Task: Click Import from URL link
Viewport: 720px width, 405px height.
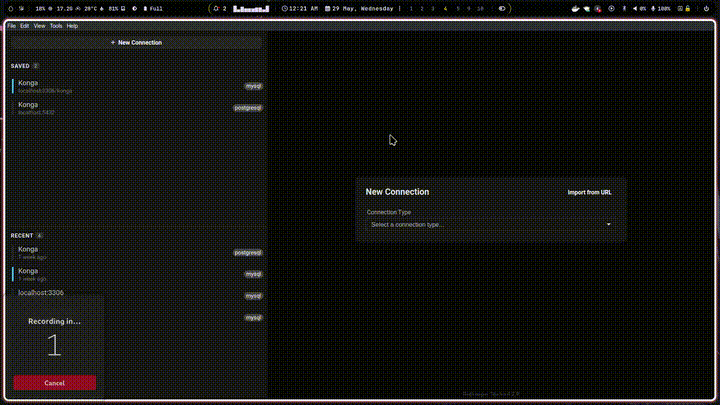Action: [x=589, y=192]
